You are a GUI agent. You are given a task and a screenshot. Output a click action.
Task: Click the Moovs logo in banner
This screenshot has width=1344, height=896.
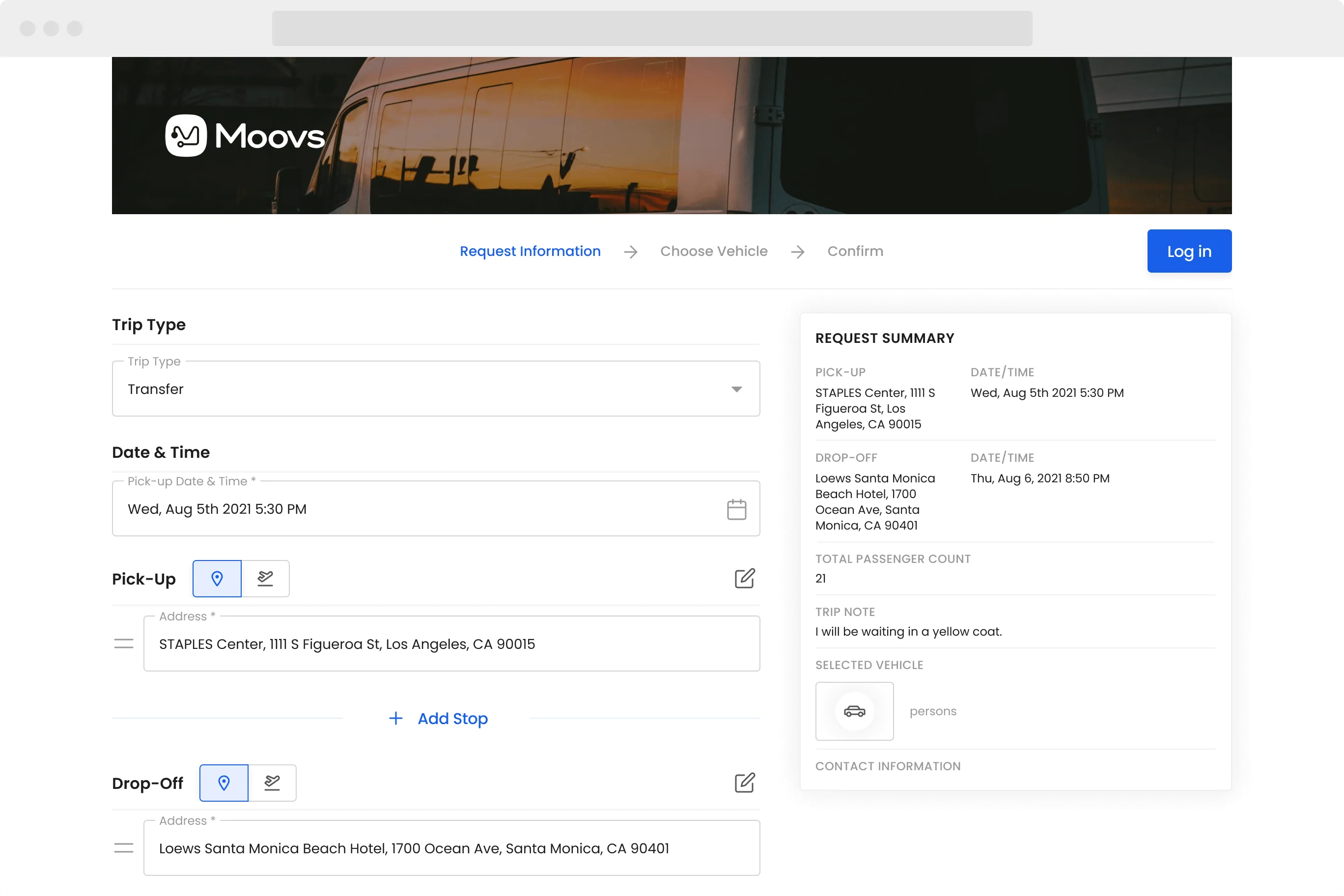tap(245, 136)
